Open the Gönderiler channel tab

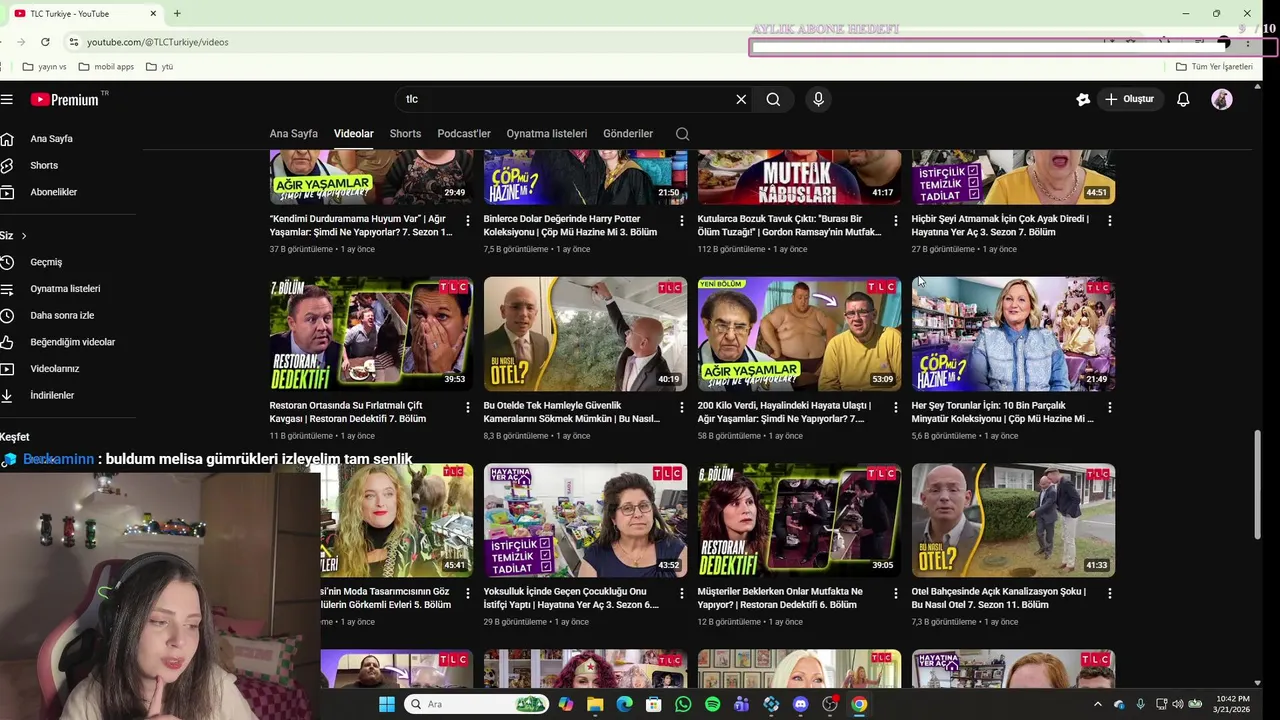click(628, 134)
